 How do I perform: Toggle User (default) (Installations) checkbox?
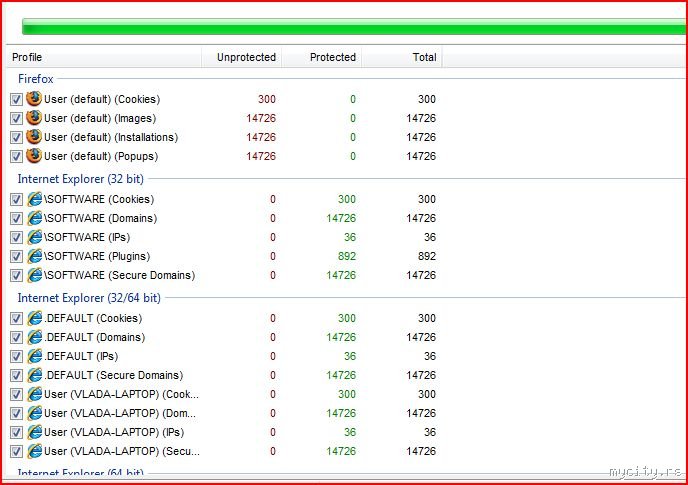[16, 137]
